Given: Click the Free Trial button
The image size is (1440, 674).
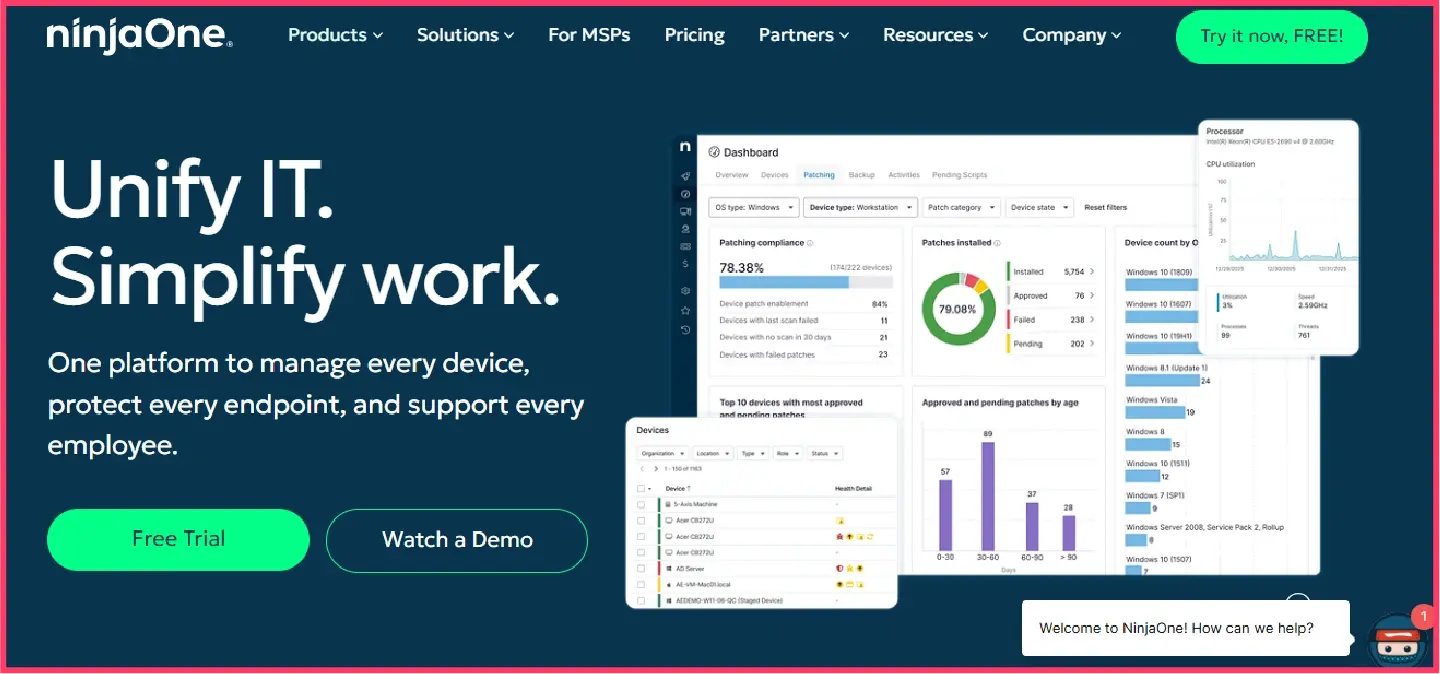Looking at the screenshot, I should coord(178,540).
